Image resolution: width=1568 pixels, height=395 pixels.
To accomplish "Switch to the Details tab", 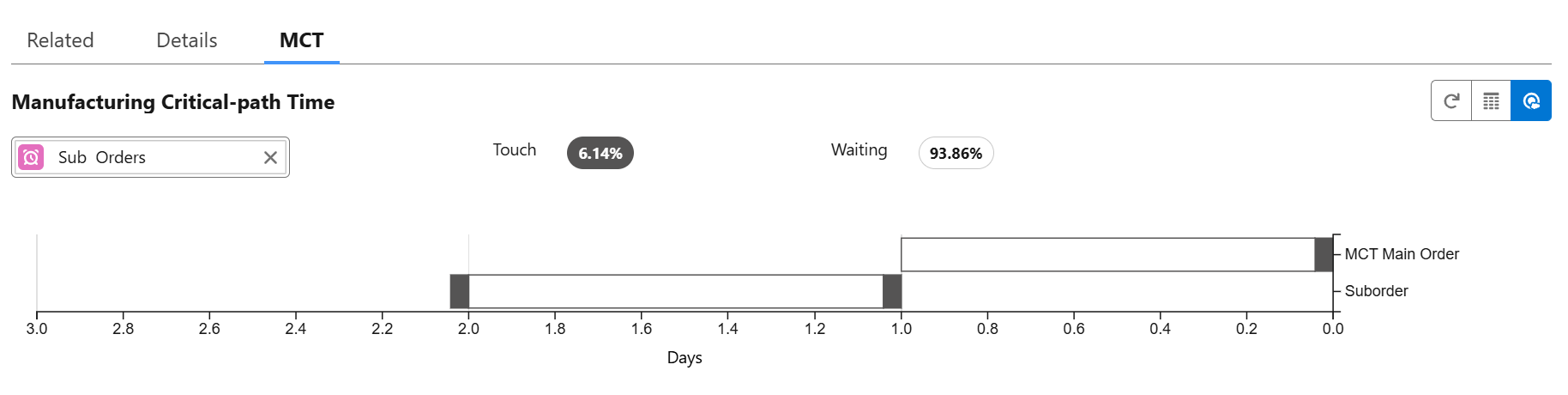I will coord(187,40).
